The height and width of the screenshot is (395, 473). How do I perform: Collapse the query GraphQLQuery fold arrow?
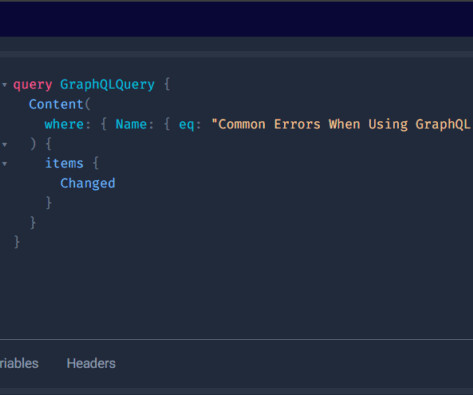click(4, 85)
